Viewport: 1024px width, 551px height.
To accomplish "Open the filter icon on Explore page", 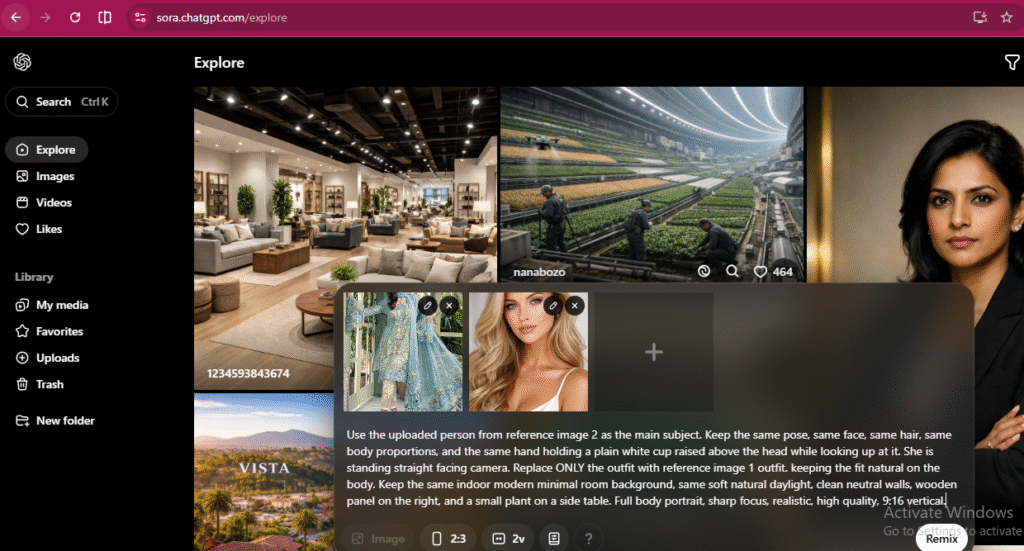I will point(1011,63).
